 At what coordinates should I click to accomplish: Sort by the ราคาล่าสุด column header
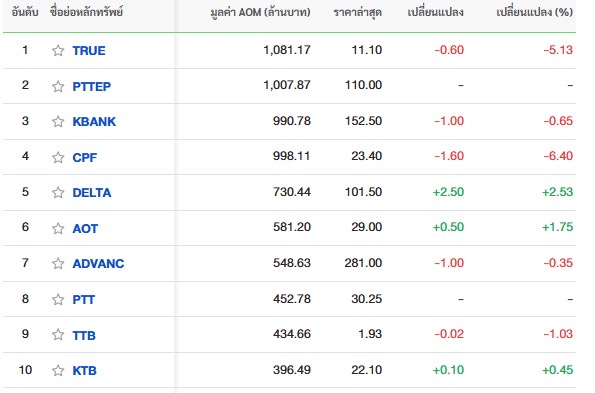(x=357, y=13)
